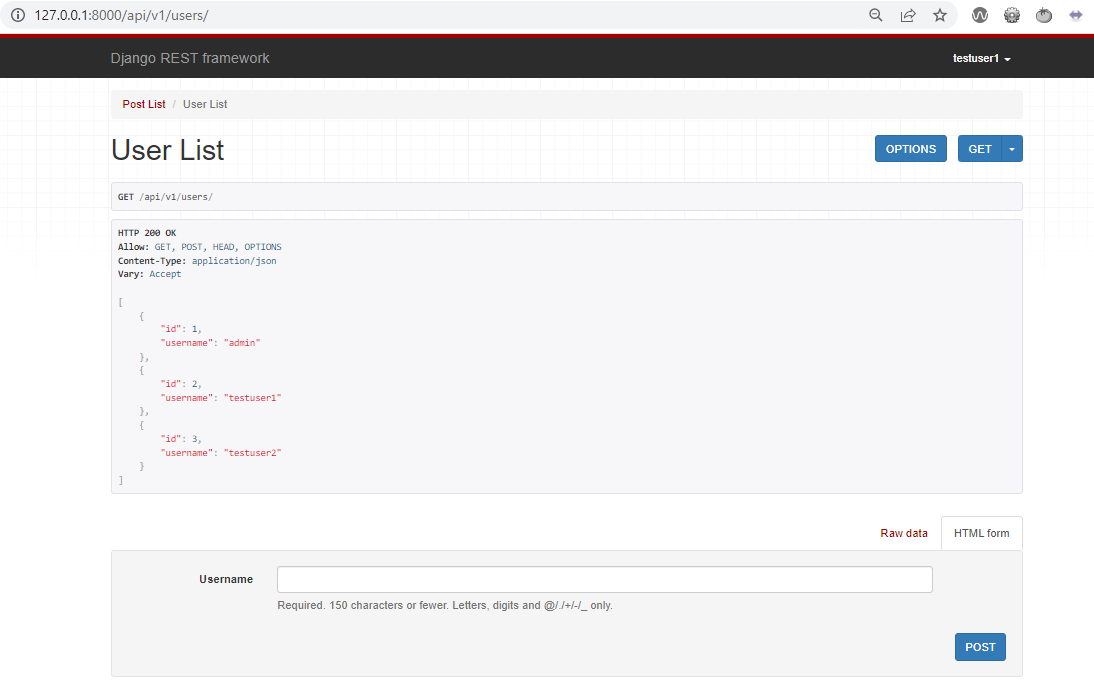
Task: Open the testuser1 account dropdown
Action: click(982, 59)
